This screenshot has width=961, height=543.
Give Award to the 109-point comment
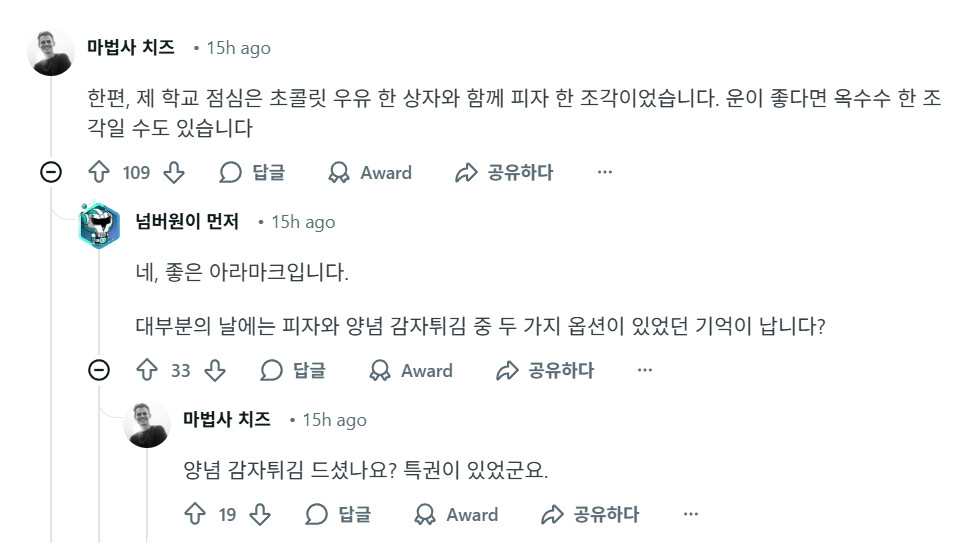(370, 173)
